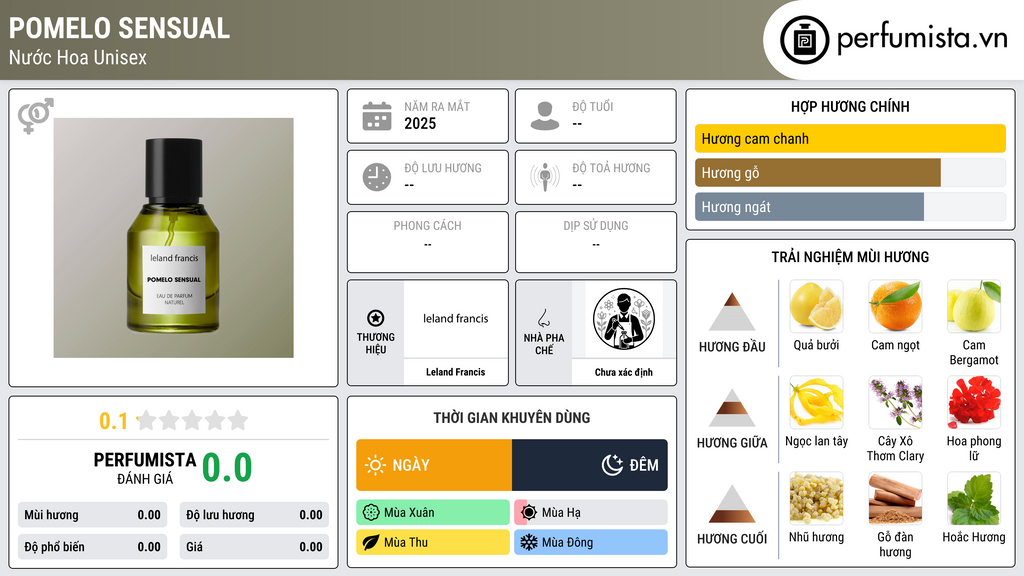The width and height of the screenshot is (1024, 576).
Task: Open the Quả bưởi note image
Action: [x=816, y=307]
